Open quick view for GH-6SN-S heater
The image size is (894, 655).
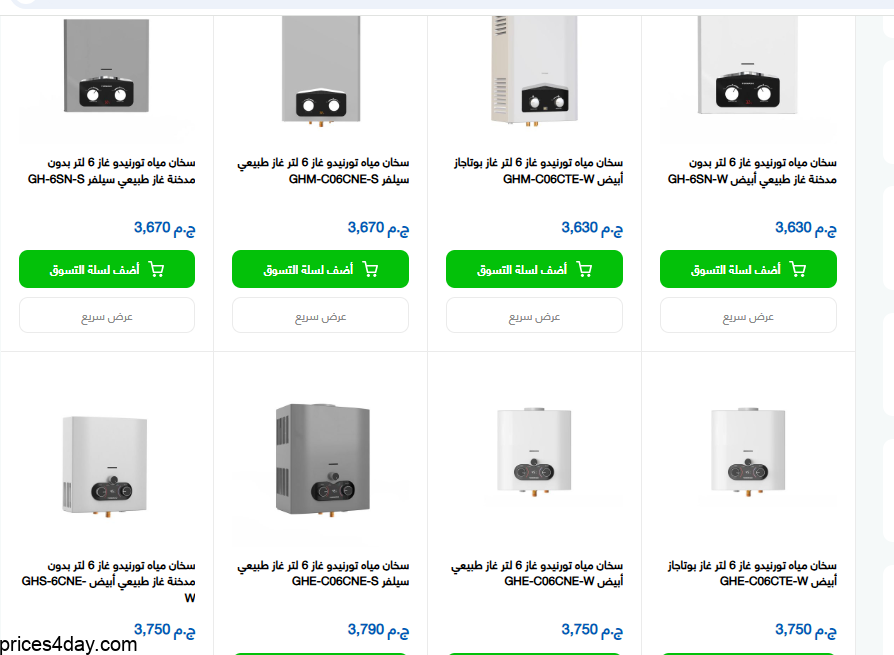point(107,315)
